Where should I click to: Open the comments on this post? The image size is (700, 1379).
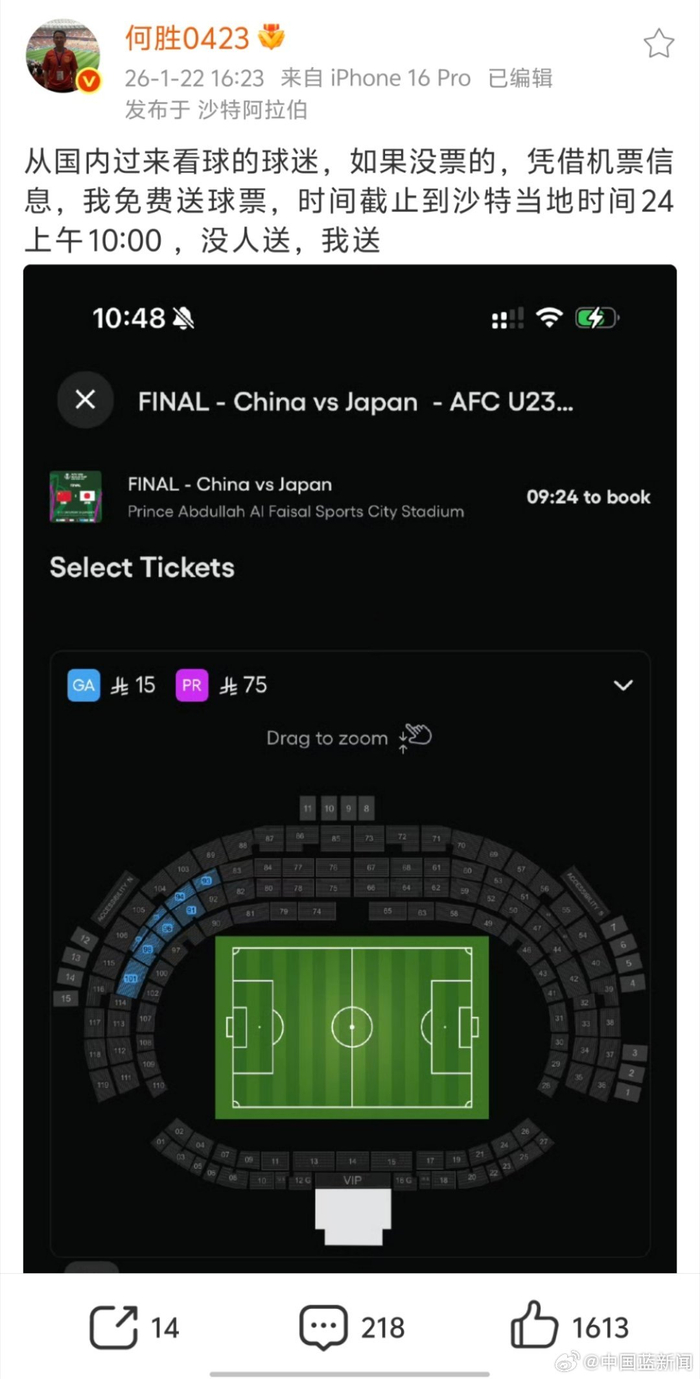tap(323, 1328)
